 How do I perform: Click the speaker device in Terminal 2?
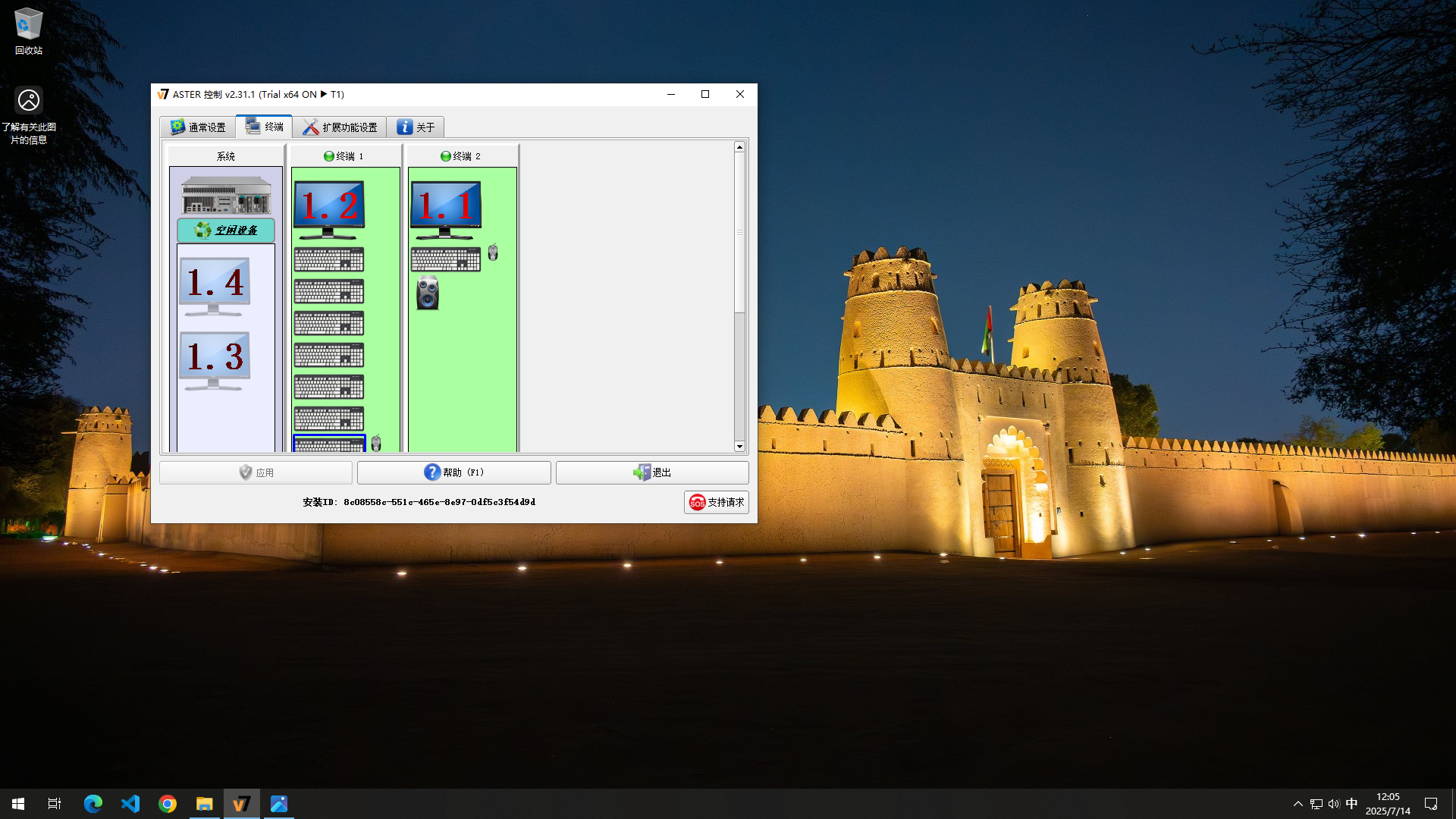428,293
